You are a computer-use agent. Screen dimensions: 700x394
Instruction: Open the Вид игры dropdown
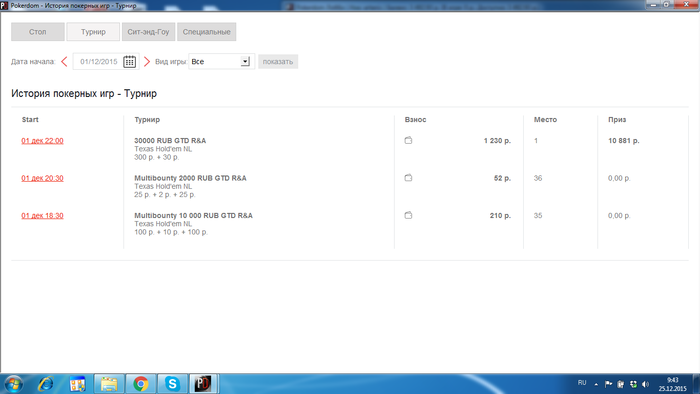click(x=221, y=62)
